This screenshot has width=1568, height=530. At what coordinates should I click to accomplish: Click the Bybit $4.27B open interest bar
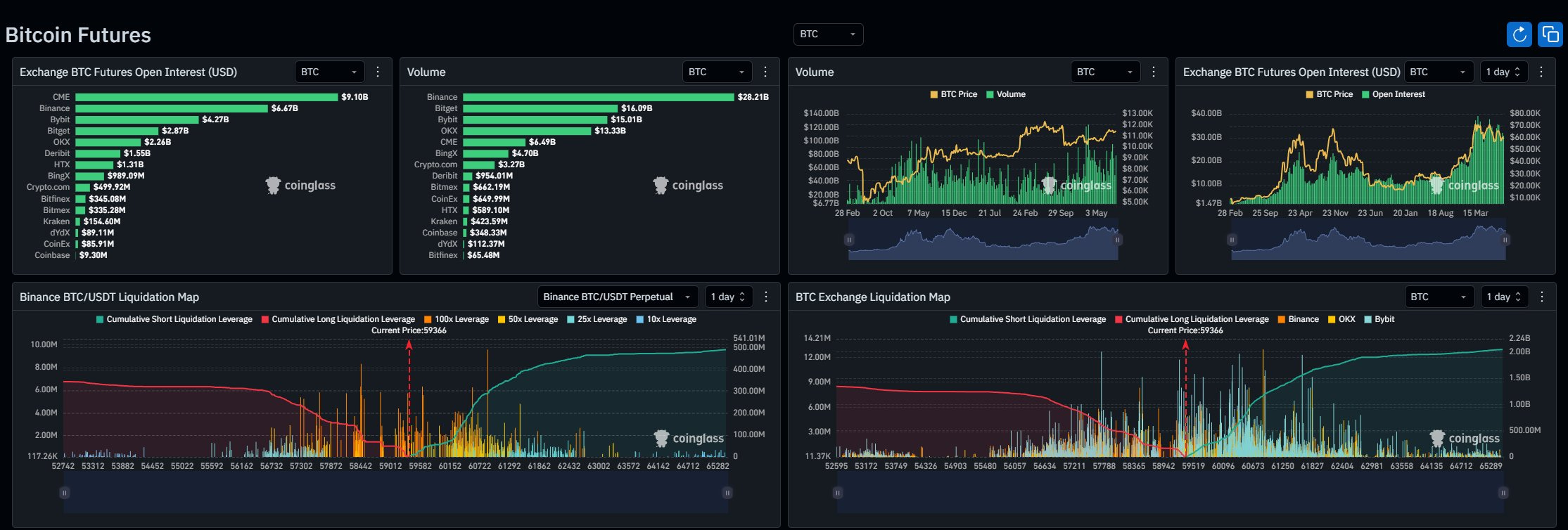click(x=137, y=119)
